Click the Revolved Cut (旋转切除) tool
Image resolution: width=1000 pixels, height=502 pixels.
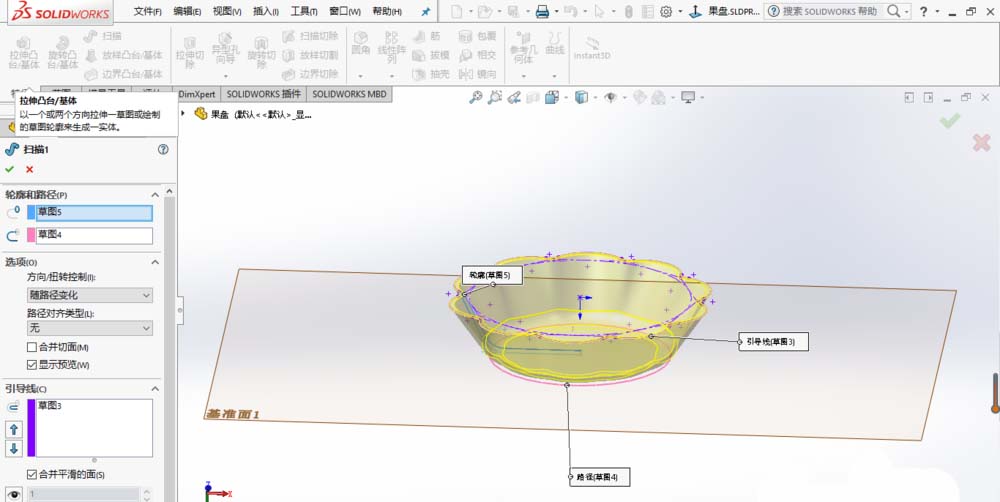[261, 52]
